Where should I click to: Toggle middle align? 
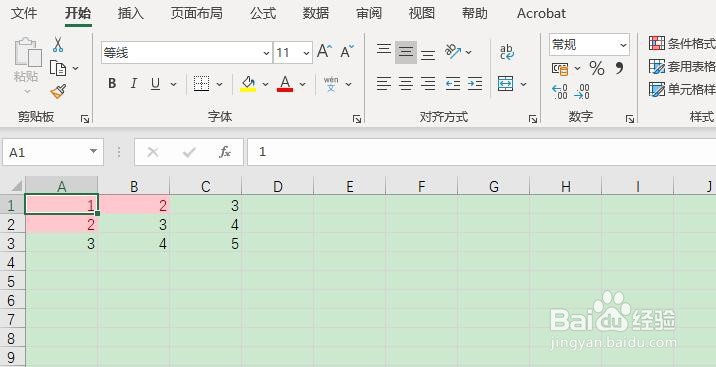coord(406,52)
